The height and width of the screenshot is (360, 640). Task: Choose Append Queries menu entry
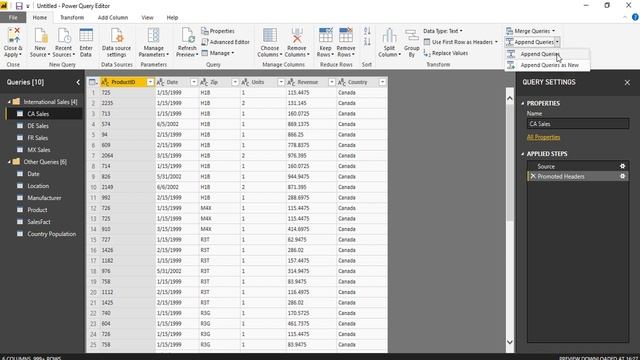point(547,54)
